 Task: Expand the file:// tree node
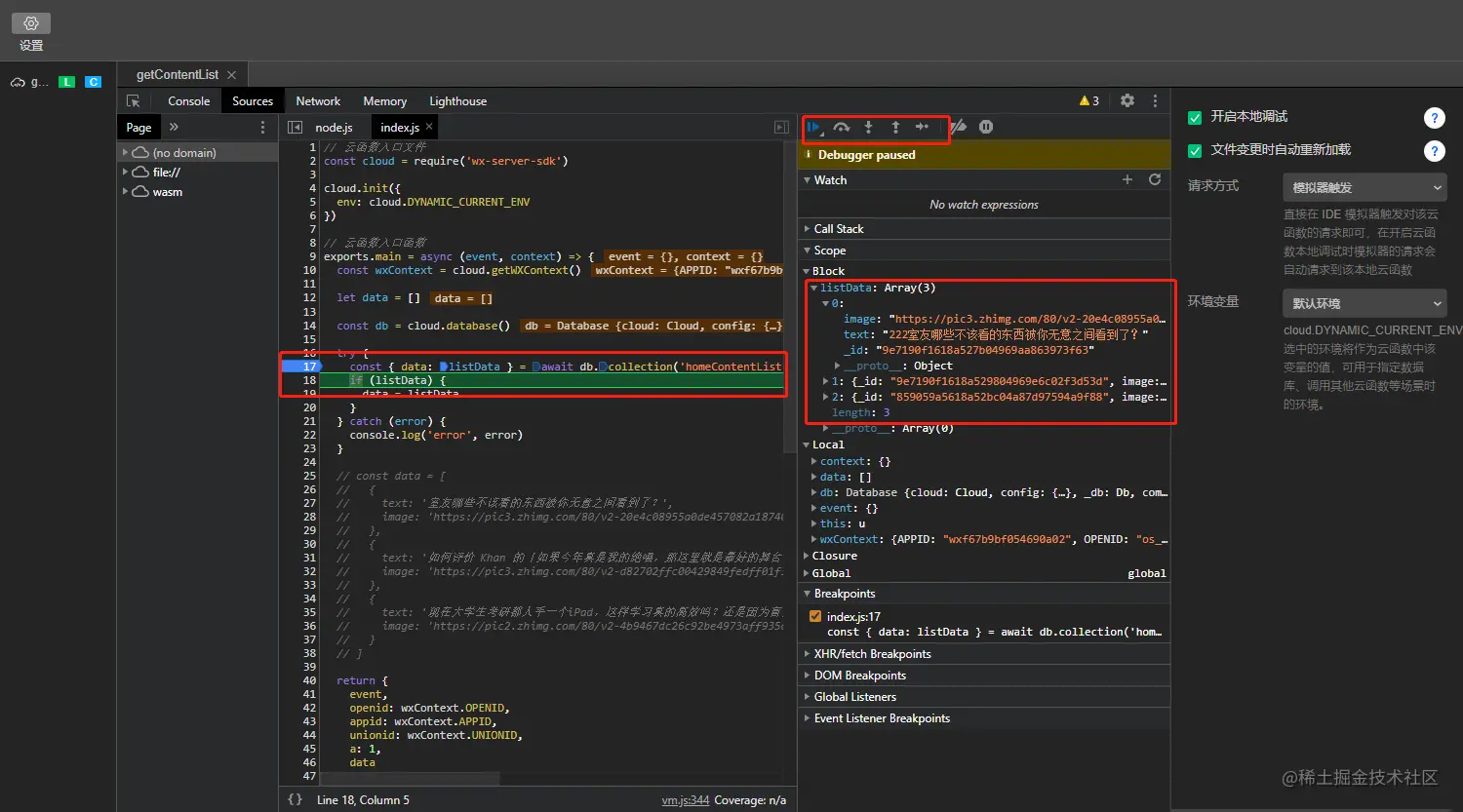point(126,173)
